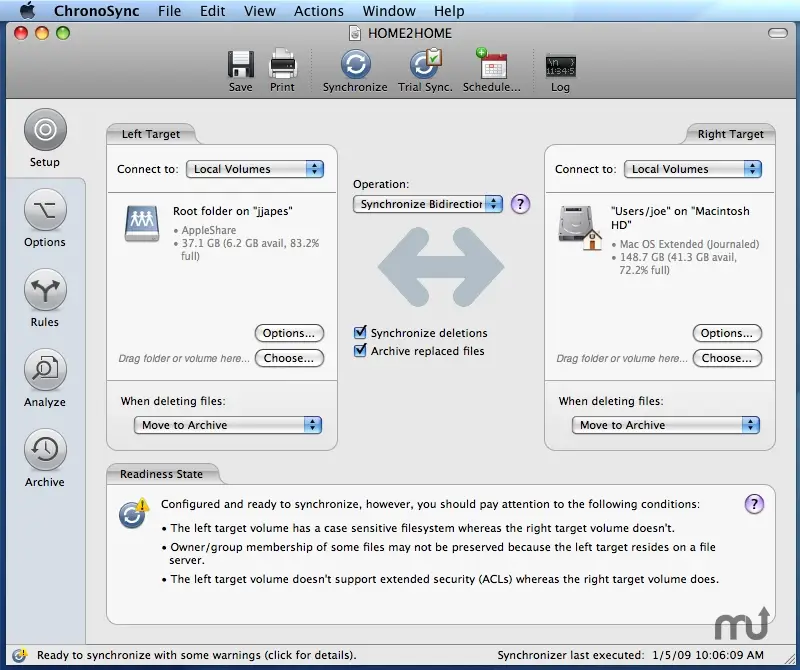800x670 pixels.
Task: Open Left Target When deleting files dropdown
Action: (x=228, y=425)
